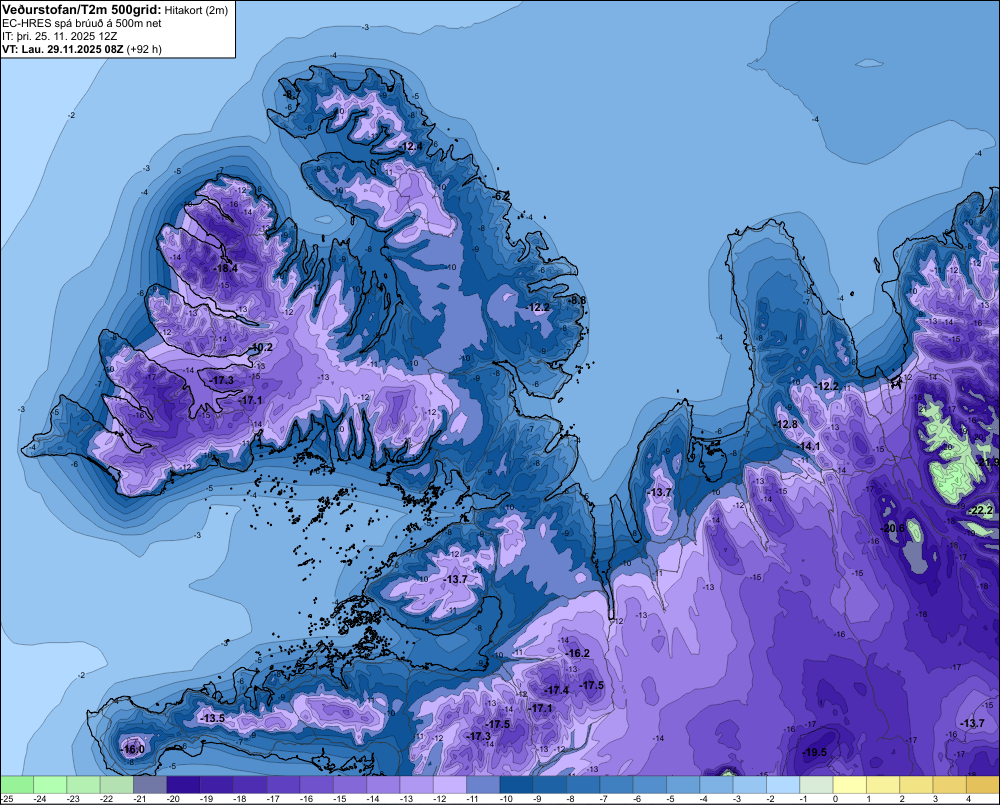Click the -24 legend scale label
The image size is (1000, 805).
tap(40, 799)
